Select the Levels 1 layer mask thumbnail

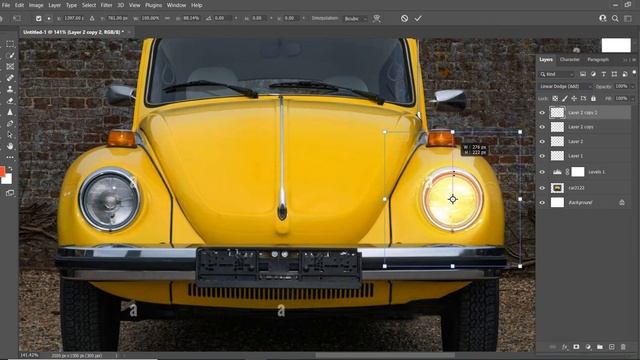578,172
